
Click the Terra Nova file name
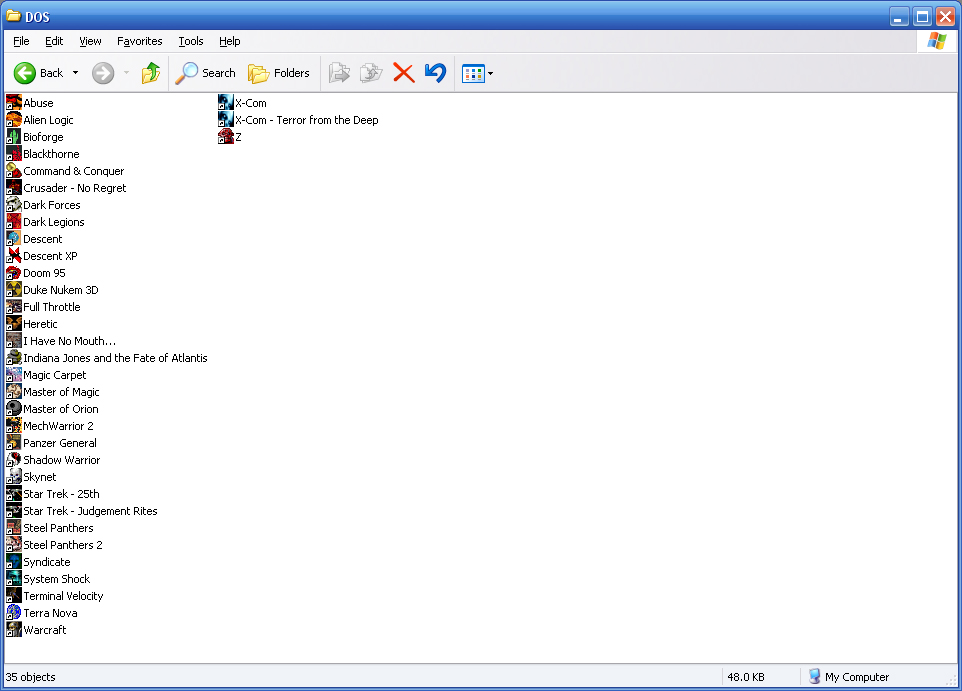click(50, 613)
